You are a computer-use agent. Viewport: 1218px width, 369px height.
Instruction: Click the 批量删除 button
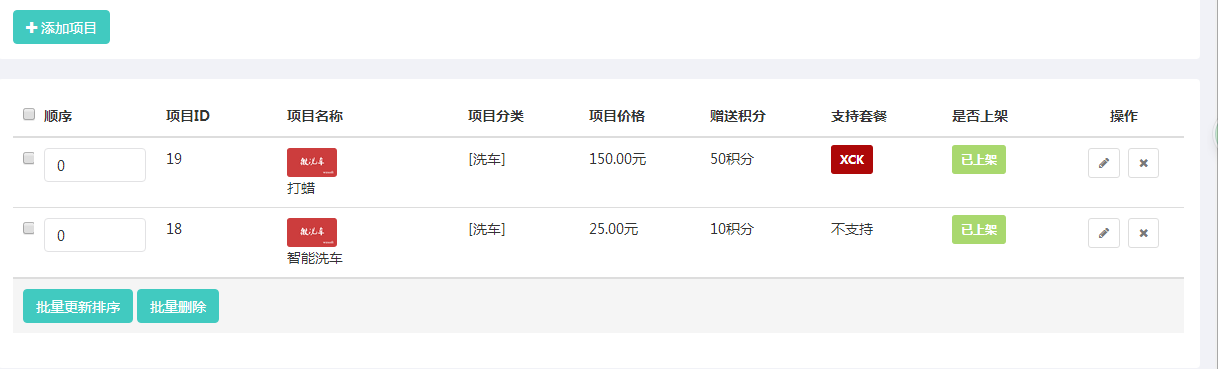(178, 307)
